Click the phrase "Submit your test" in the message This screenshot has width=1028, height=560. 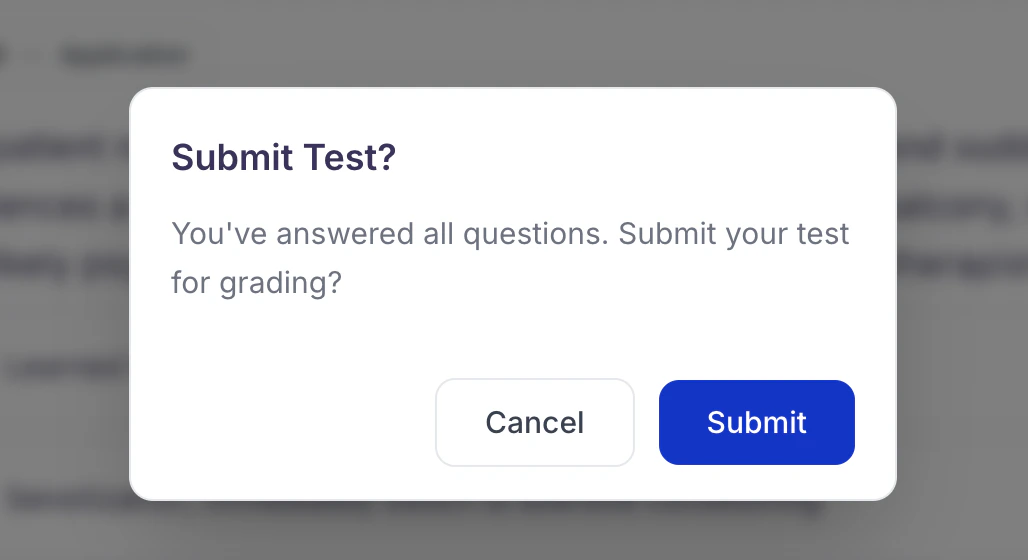[734, 233]
